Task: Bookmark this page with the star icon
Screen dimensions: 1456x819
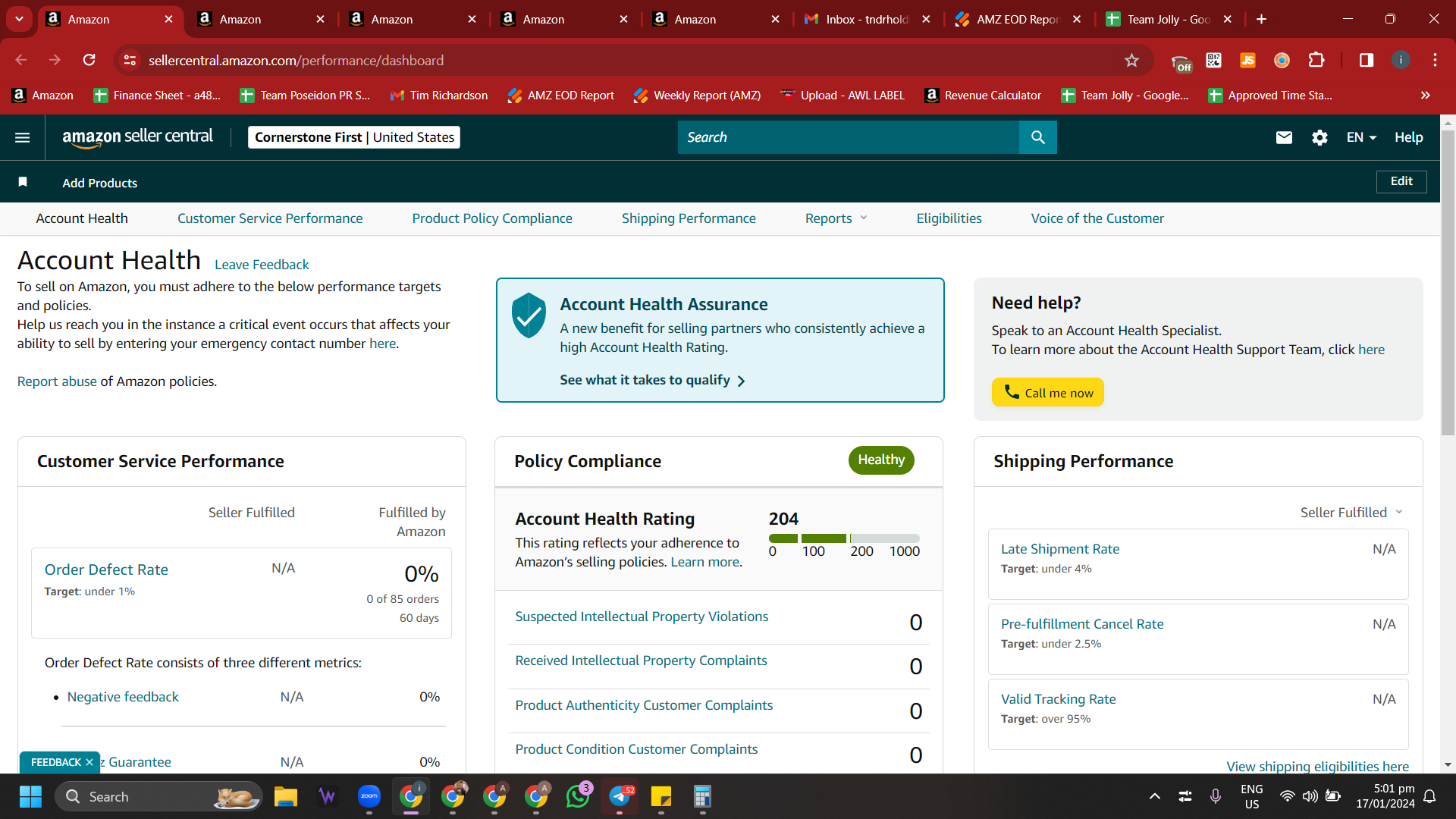Action: click(x=1131, y=60)
